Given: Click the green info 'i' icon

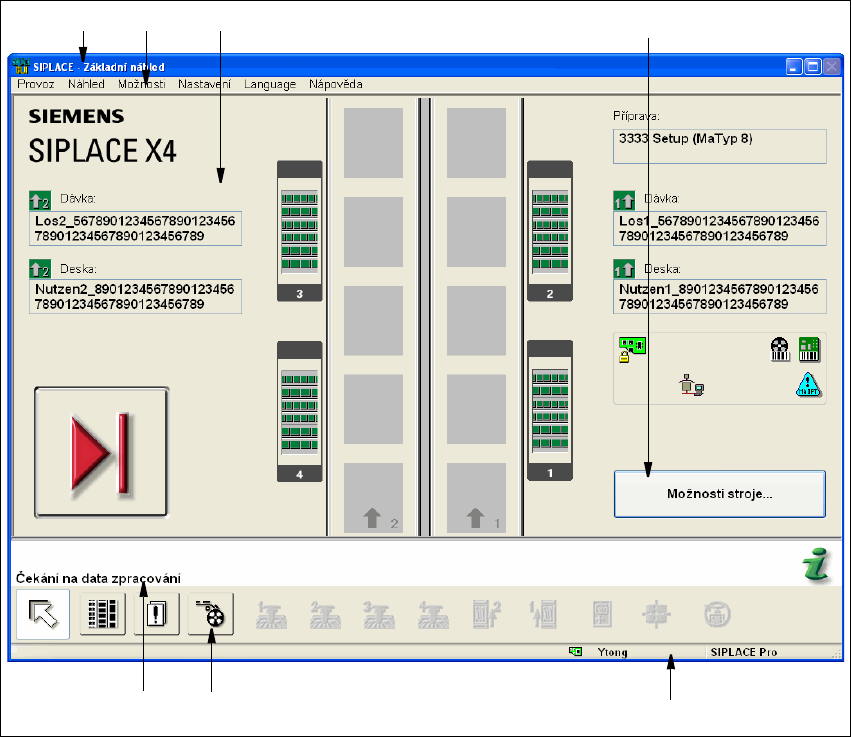Looking at the screenshot, I should [x=816, y=565].
